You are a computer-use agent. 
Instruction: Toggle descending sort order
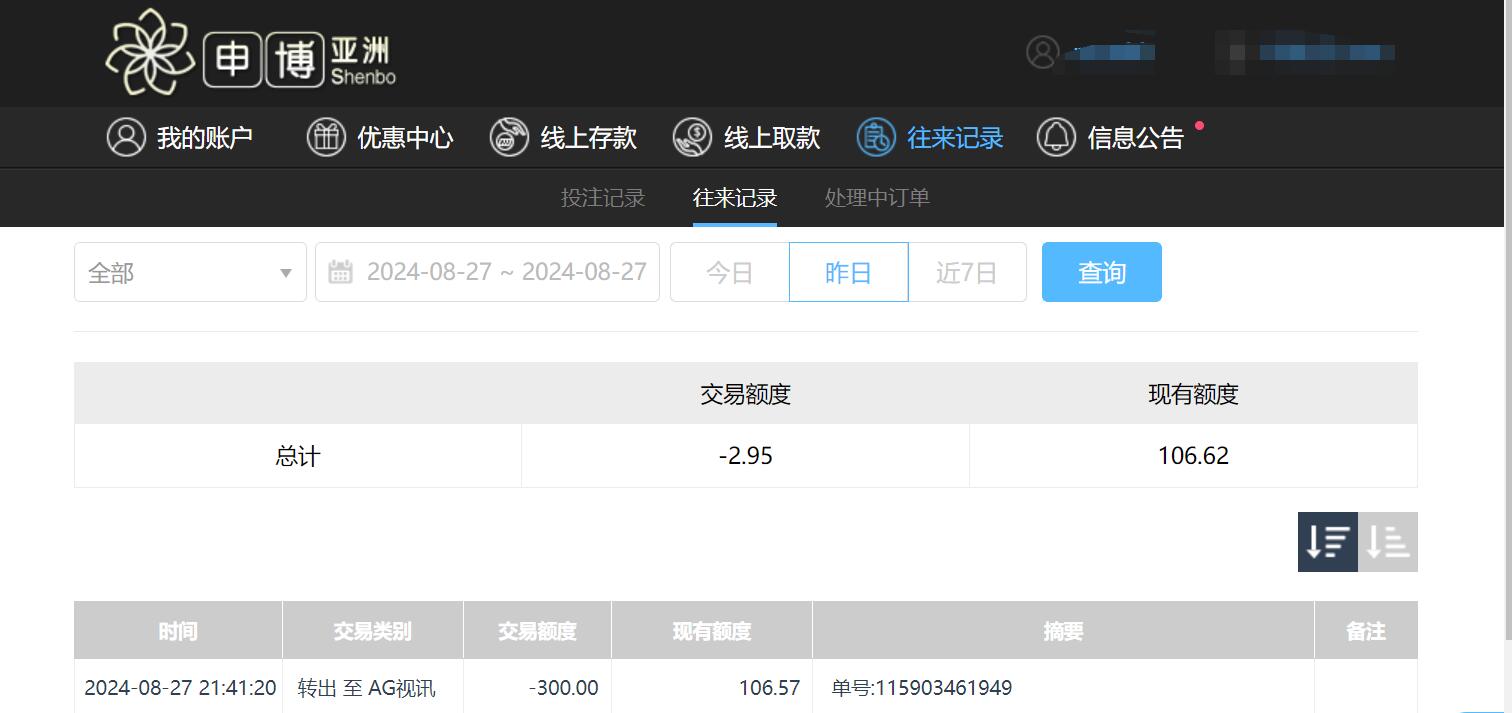coord(1327,542)
